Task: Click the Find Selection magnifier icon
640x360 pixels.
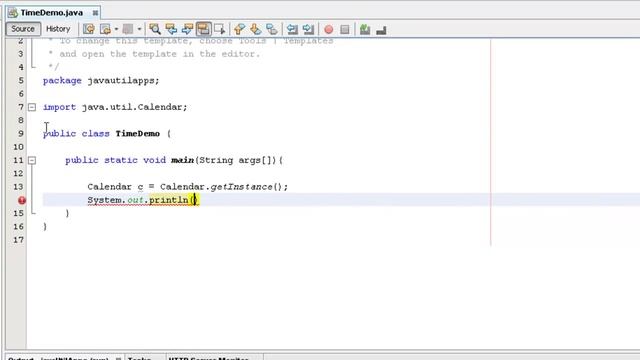Action: click(155, 29)
